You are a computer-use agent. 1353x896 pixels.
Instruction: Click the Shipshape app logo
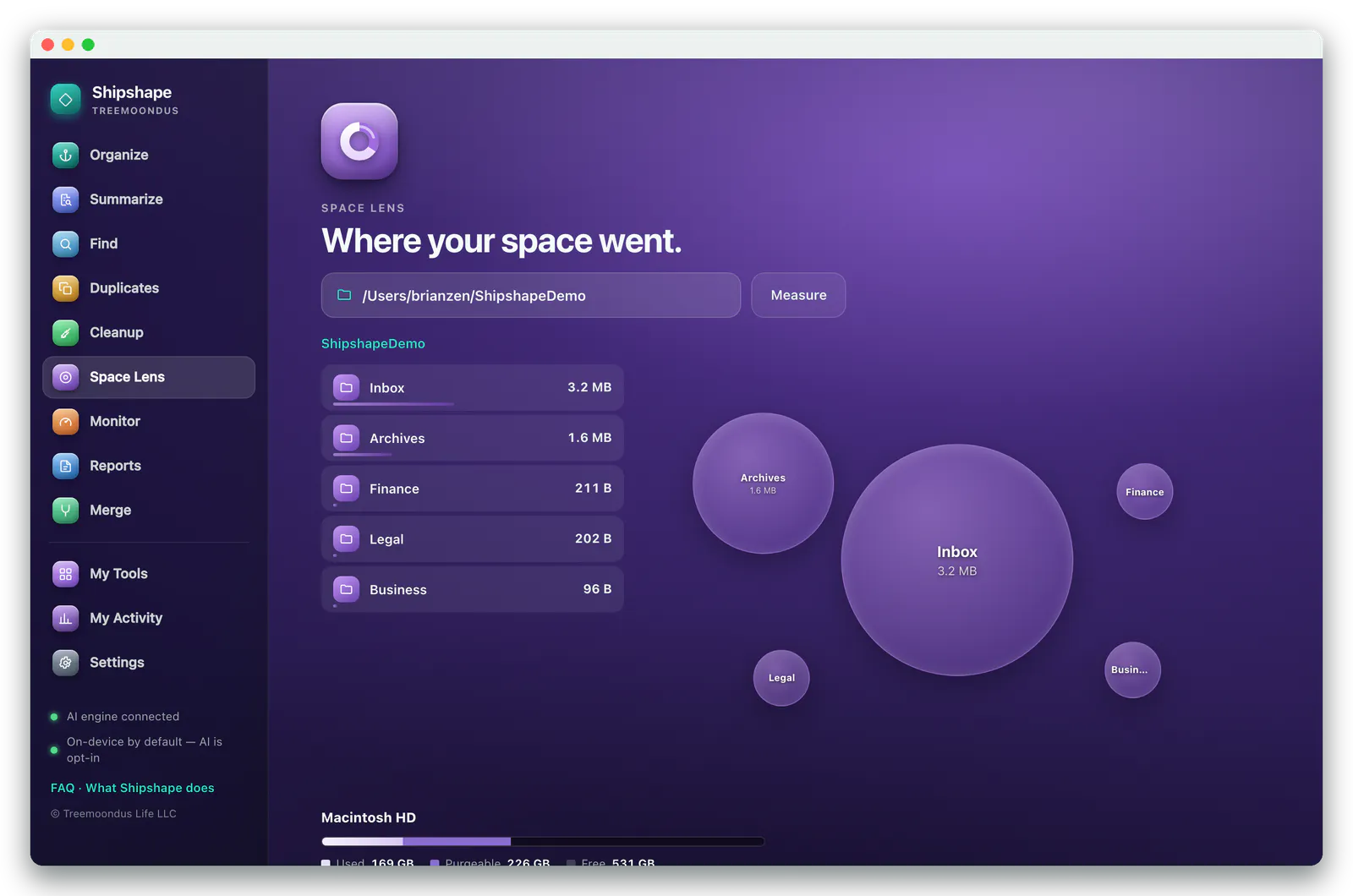(65, 100)
